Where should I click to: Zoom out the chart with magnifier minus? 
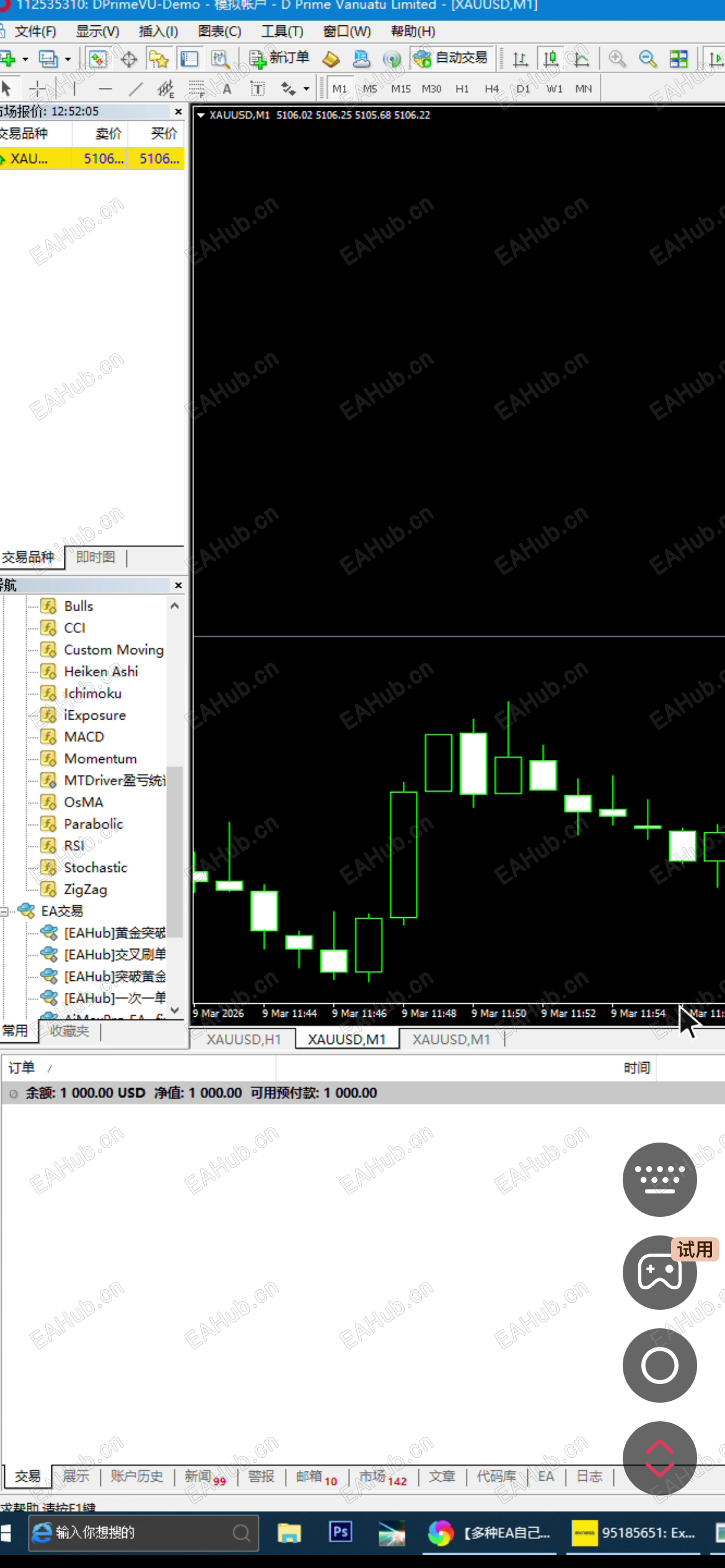[x=648, y=59]
